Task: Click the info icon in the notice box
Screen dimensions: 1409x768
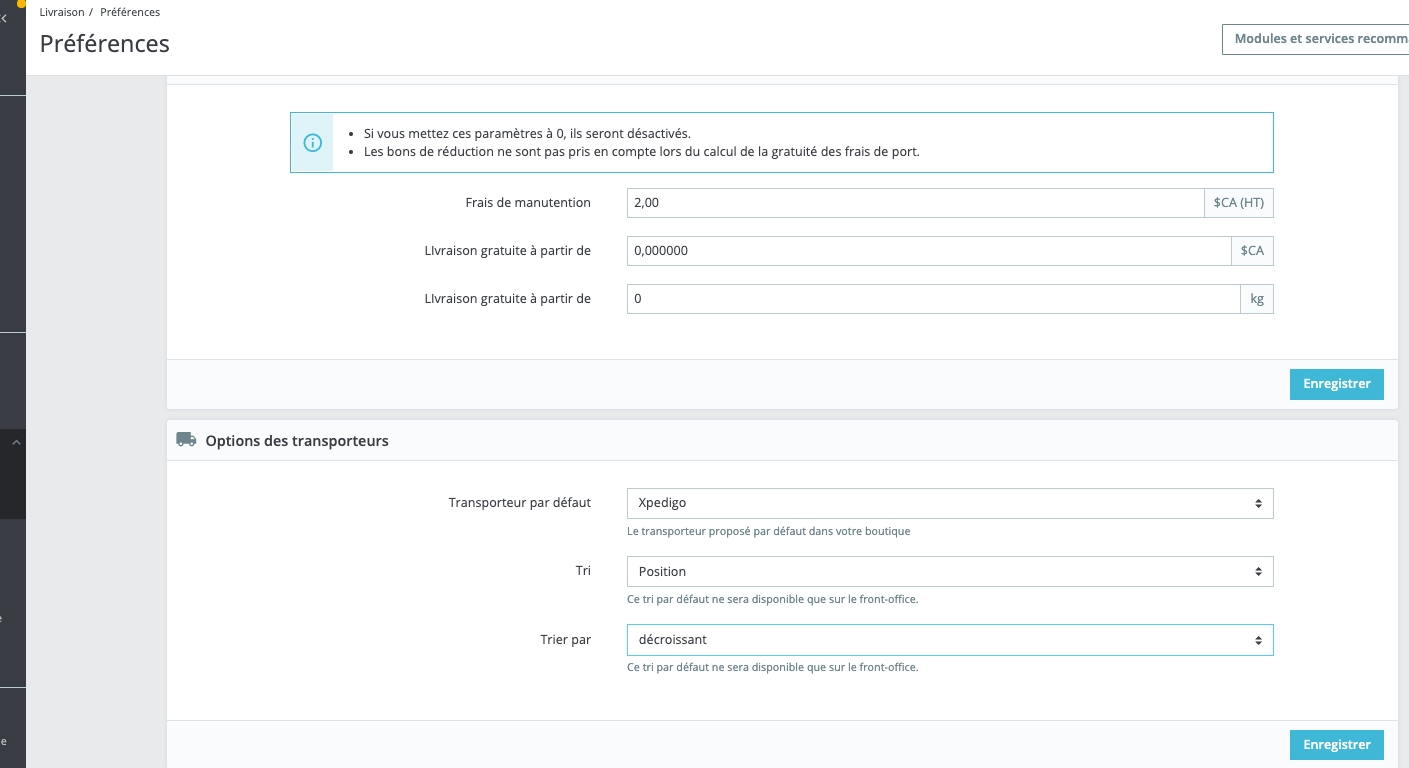Action: tap(312, 143)
